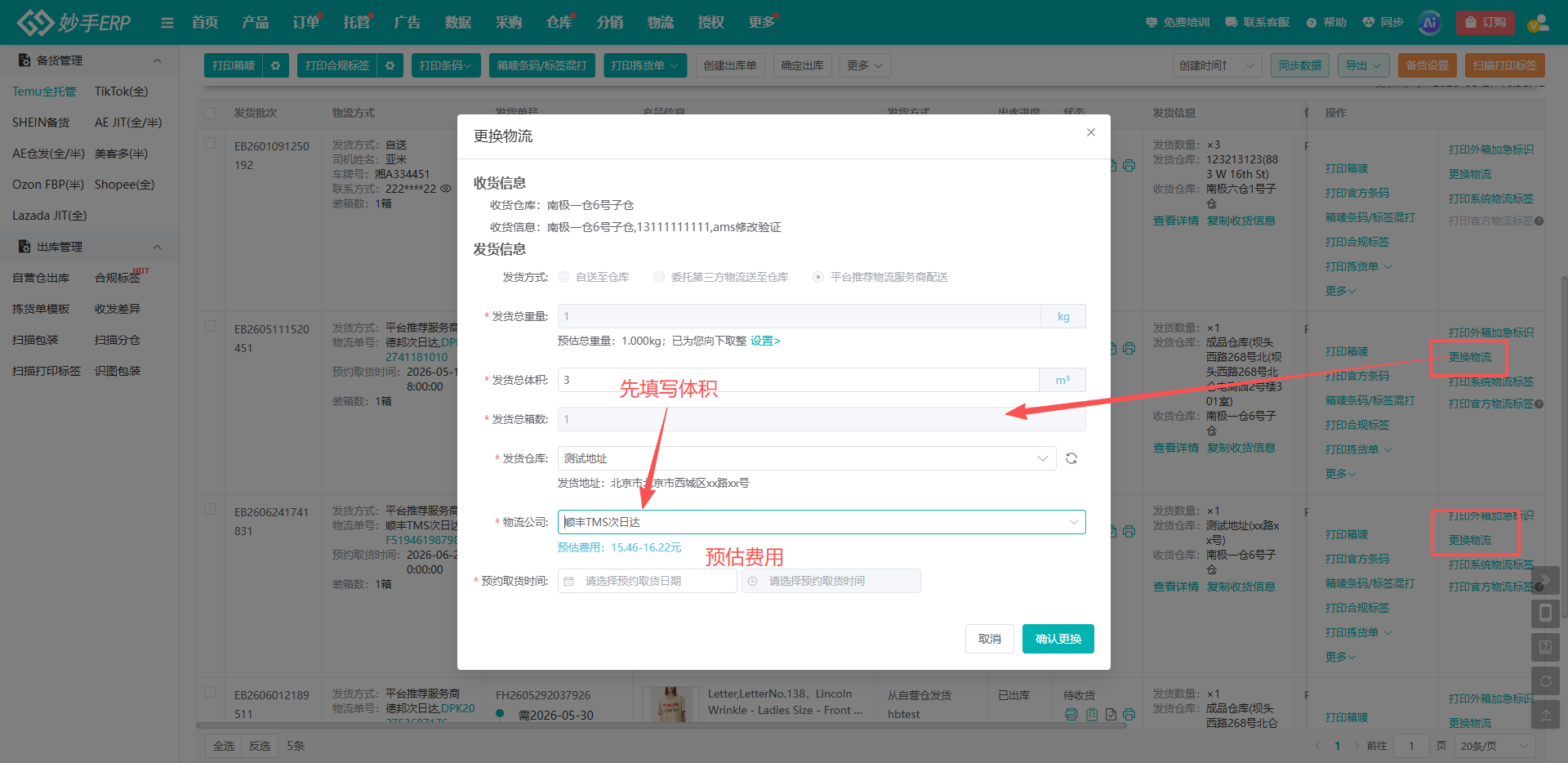Screen dimensions: 1568x763
Task: Open 自营仓出库 in the sidebar
Action: pyautogui.click(x=41, y=278)
